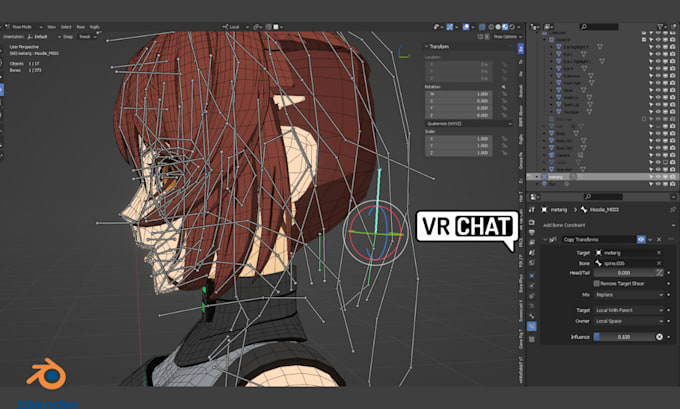Select the metarig row in outliner
Image resolution: width=680 pixels, height=409 pixels.
pyautogui.click(x=602, y=177)
